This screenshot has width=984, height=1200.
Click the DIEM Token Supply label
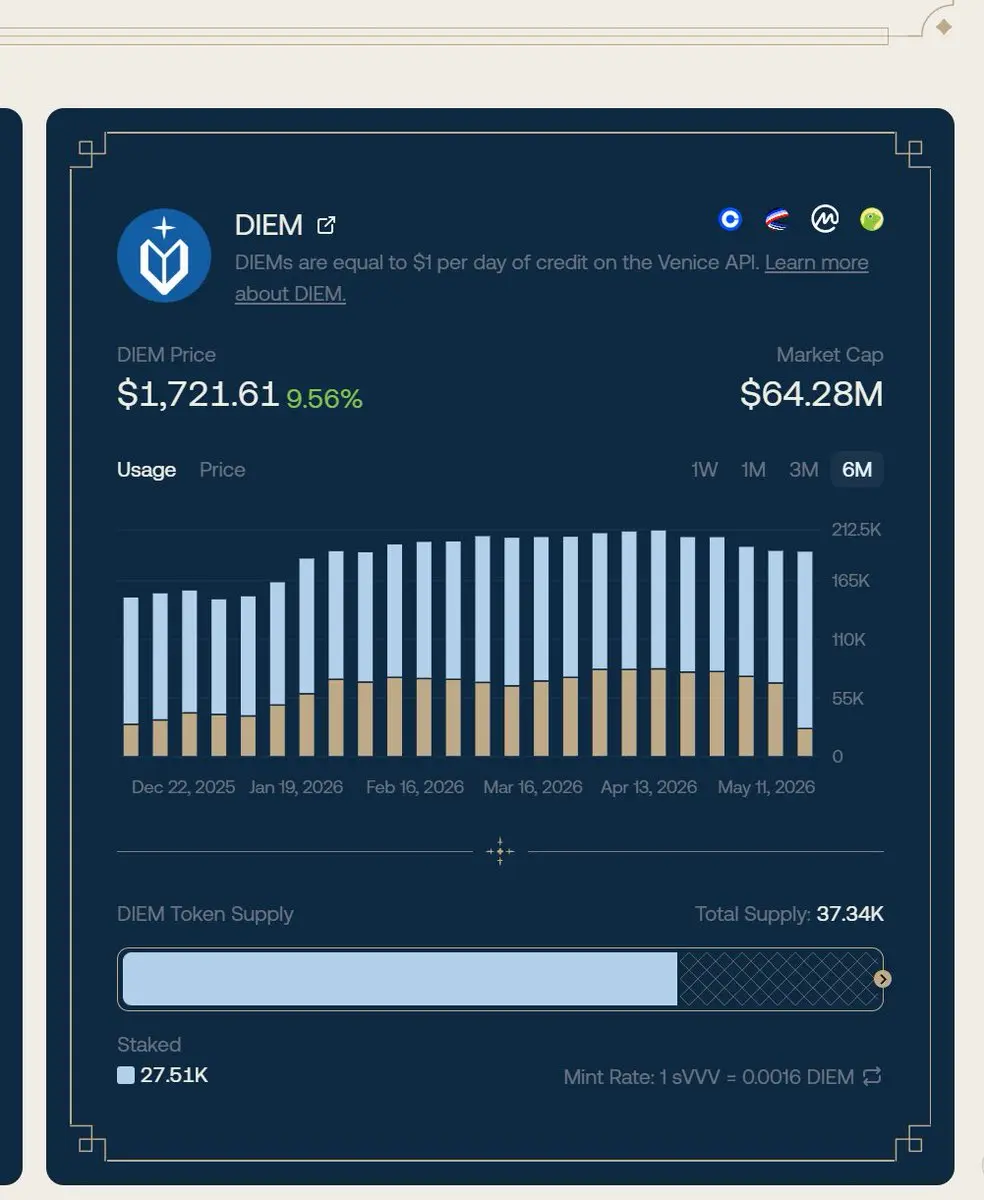coord(205,914)
